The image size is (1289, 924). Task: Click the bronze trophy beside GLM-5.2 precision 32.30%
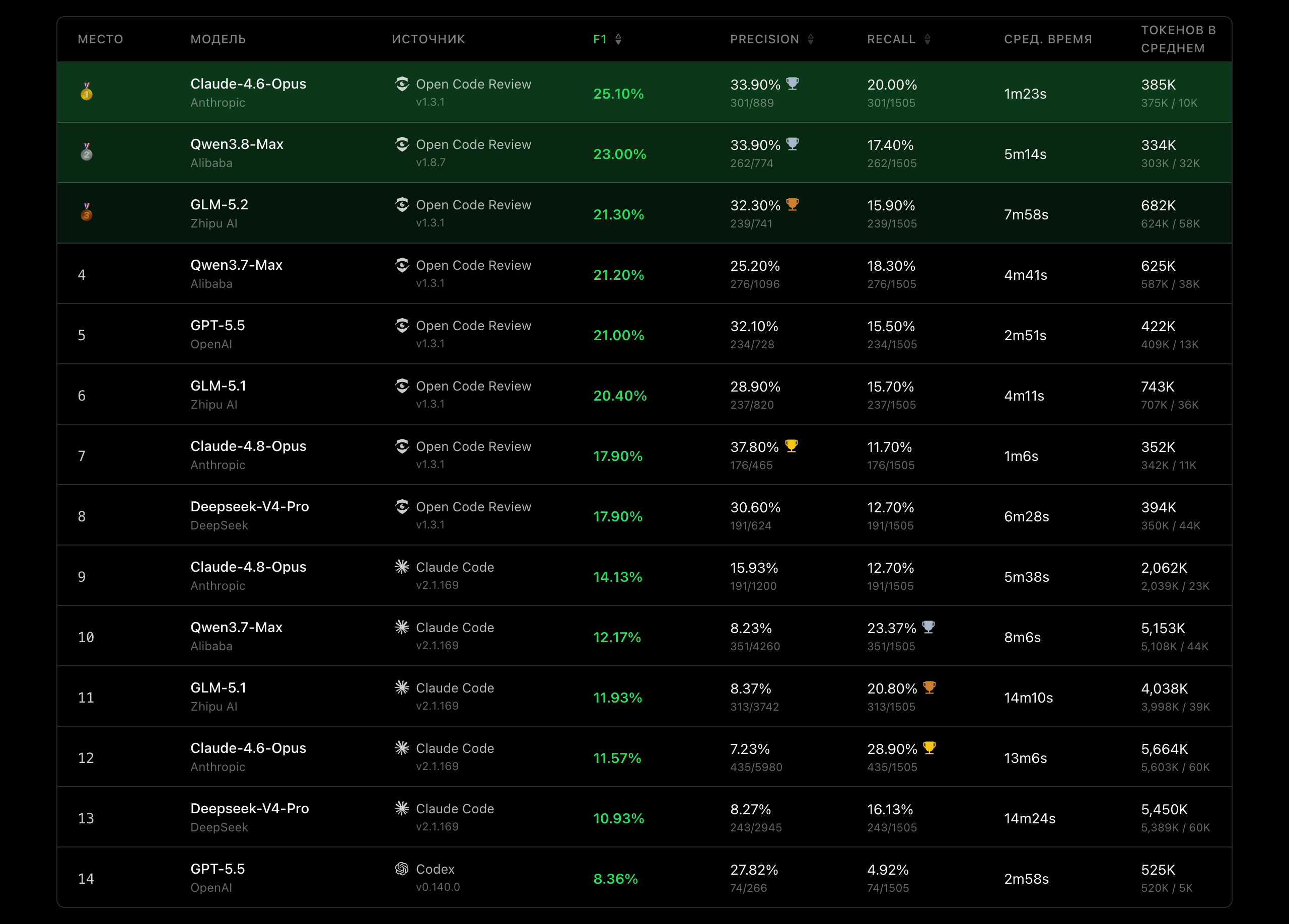click(x=792, y=204)
